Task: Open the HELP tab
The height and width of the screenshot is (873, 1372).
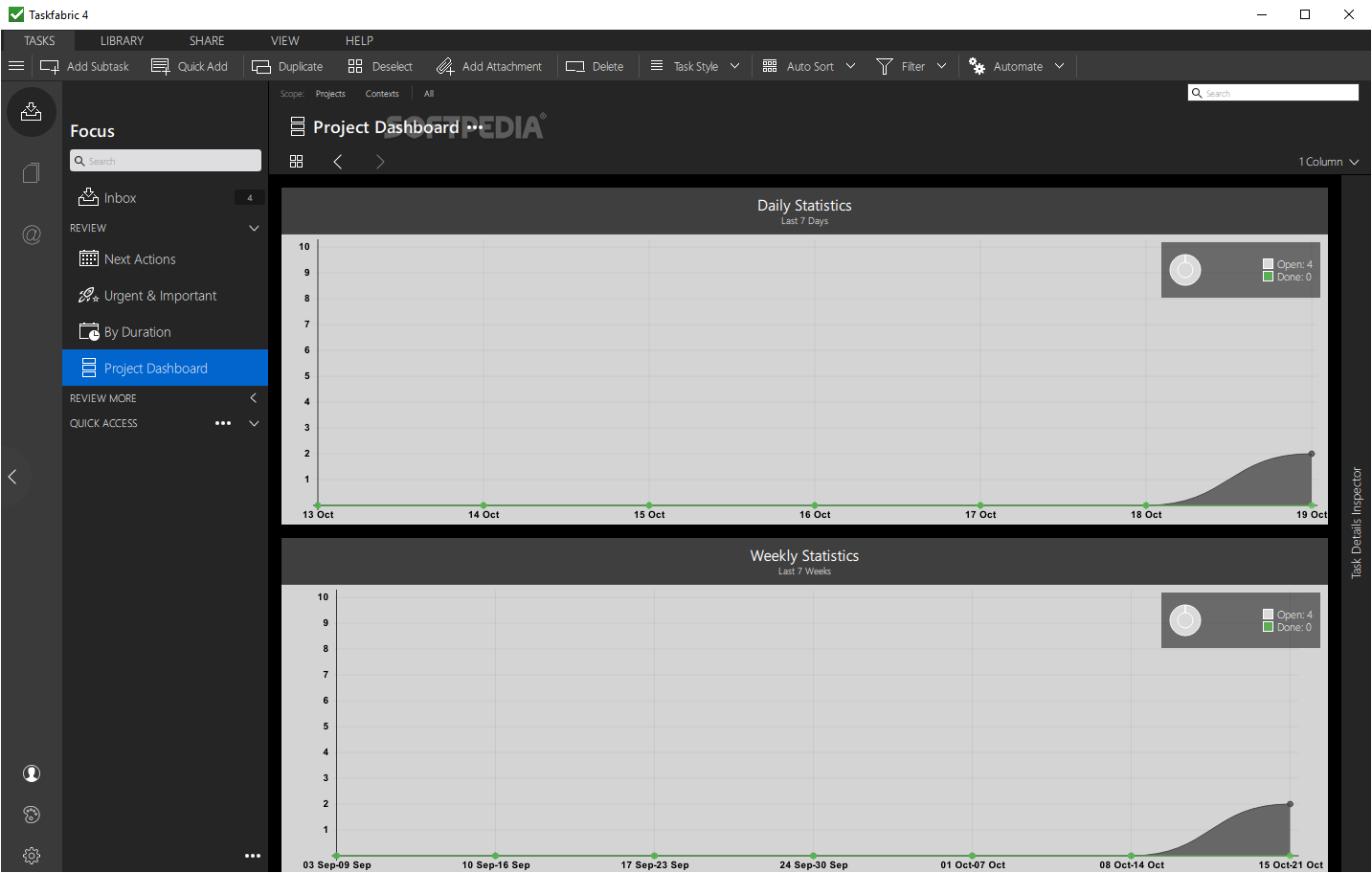Action: (359, 40)
